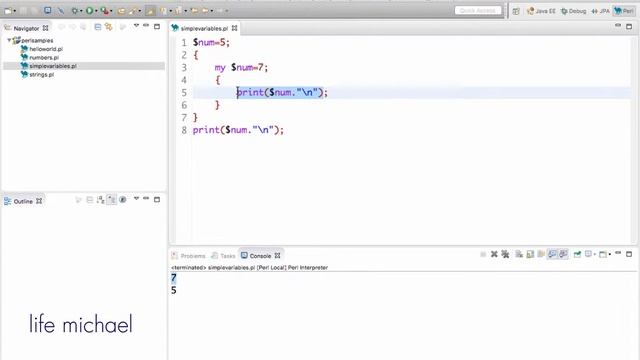Click the Quick Access search field
Image resolution: width=640 pixels, height=360 pixels.
coord(478,11)
